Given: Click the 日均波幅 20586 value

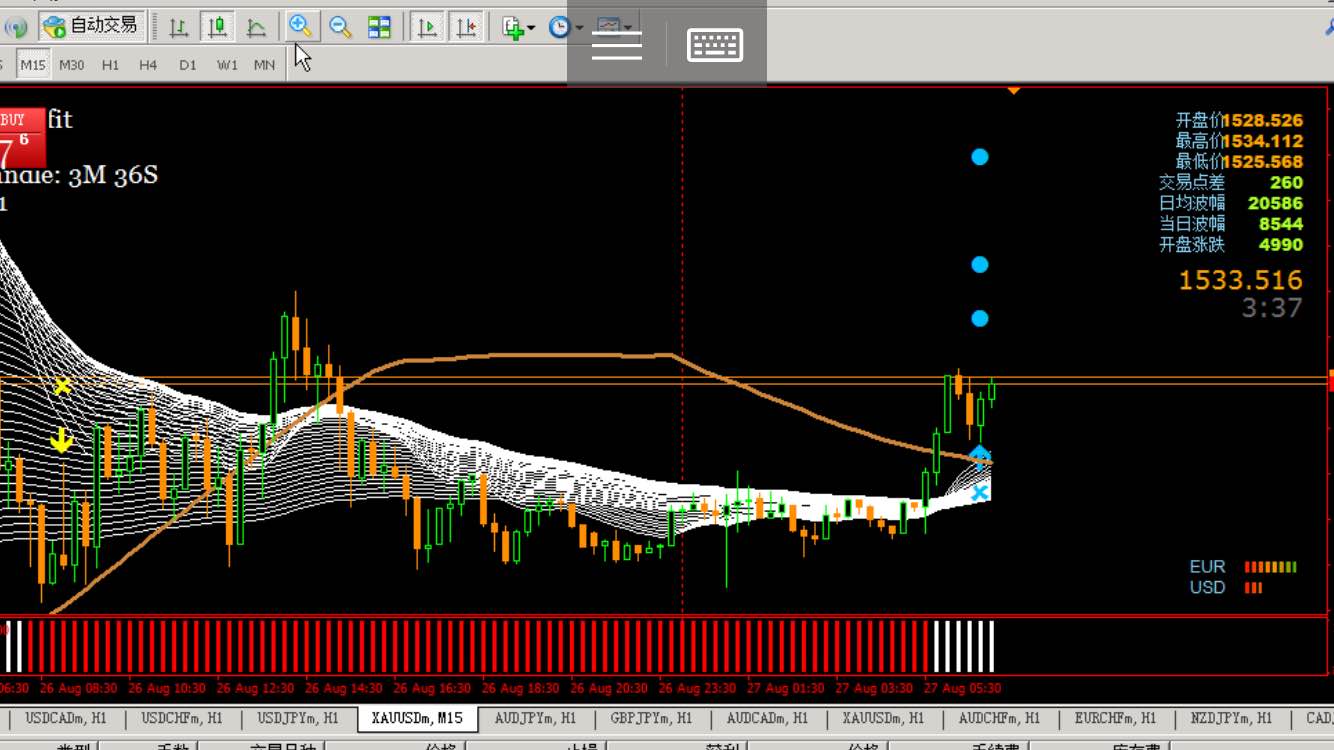Looking at the screenshot, I should pyautogui.click(x=1275, y=203).
